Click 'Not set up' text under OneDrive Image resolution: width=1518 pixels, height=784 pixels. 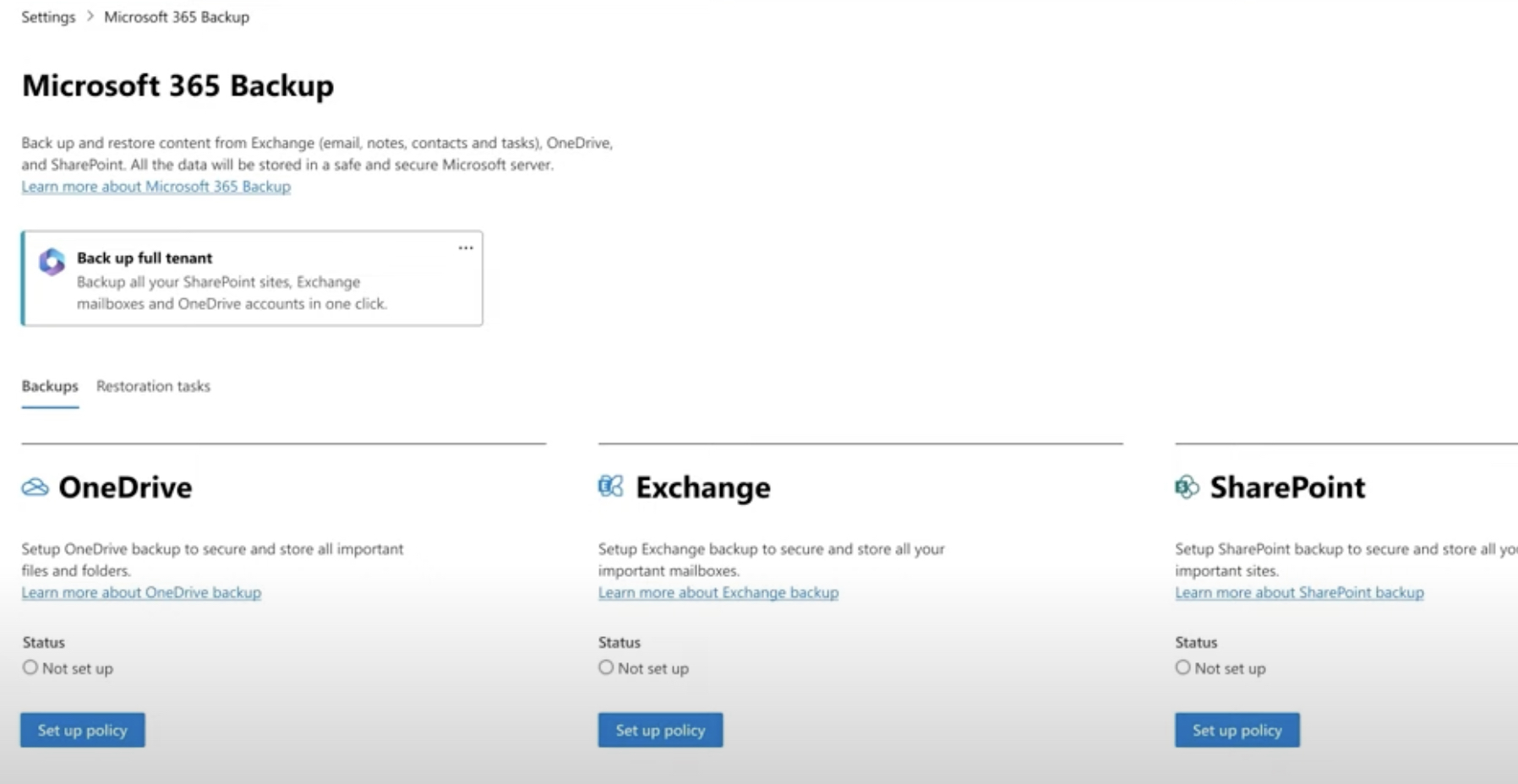point(78,668)
